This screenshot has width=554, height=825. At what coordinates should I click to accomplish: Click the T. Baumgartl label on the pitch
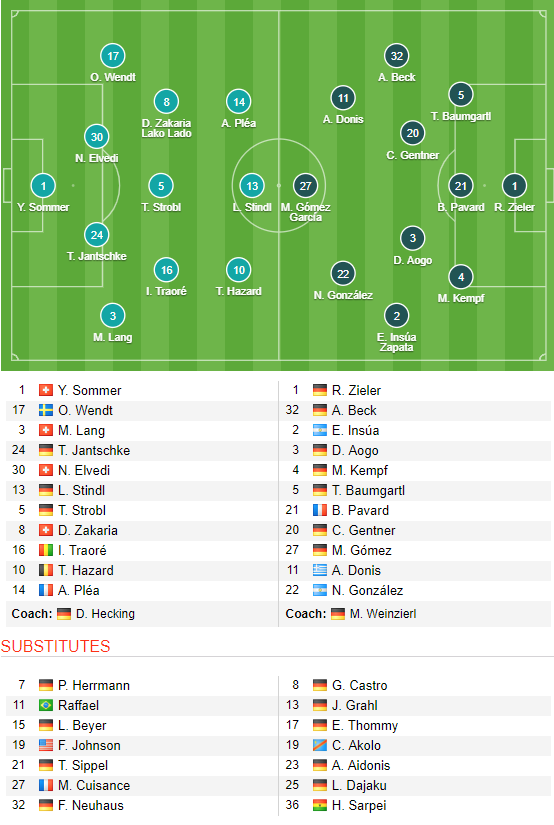[461, 116]
